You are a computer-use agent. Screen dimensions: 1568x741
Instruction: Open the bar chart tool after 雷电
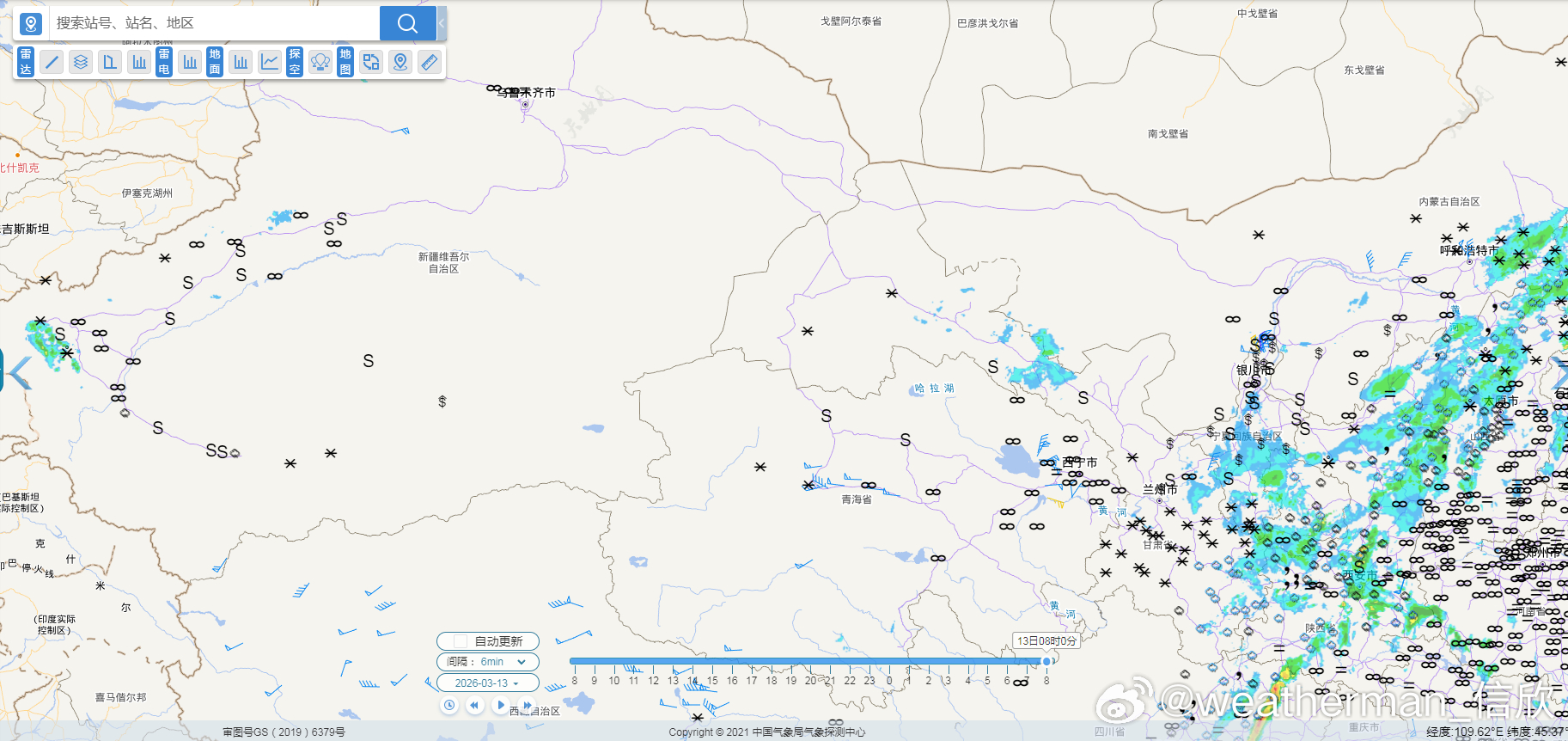coord(190,62)
